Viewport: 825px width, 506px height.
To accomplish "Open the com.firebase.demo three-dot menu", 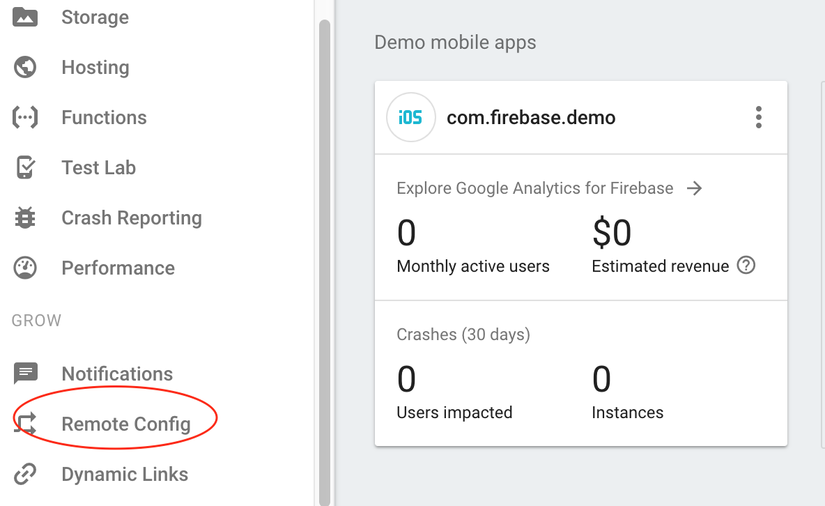I will [758, 117].
